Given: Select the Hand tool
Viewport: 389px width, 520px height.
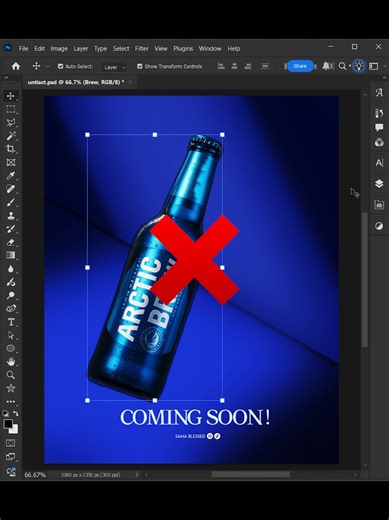Looking at the screenshot, I should point(11,362).
